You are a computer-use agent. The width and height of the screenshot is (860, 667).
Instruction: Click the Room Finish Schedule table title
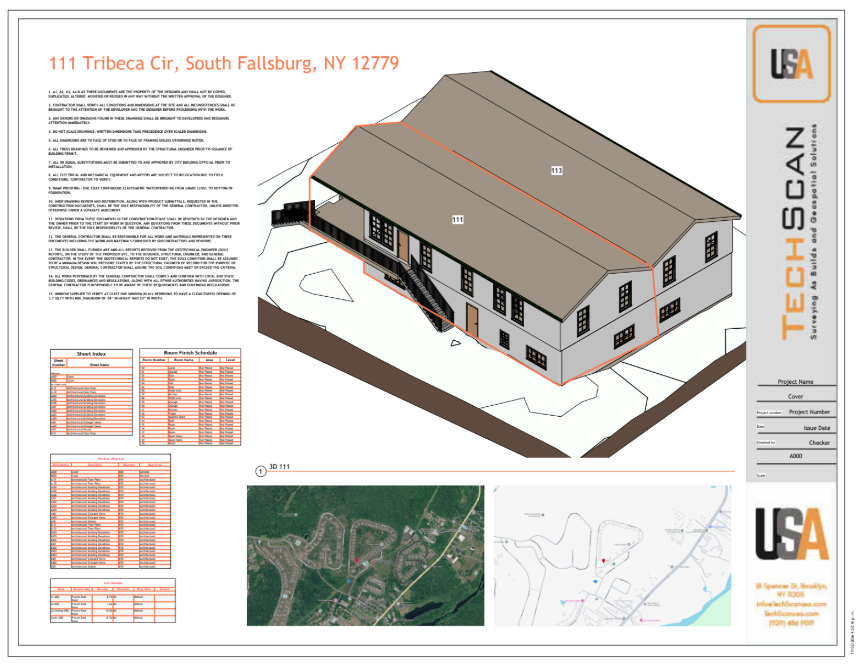(191, 354)
